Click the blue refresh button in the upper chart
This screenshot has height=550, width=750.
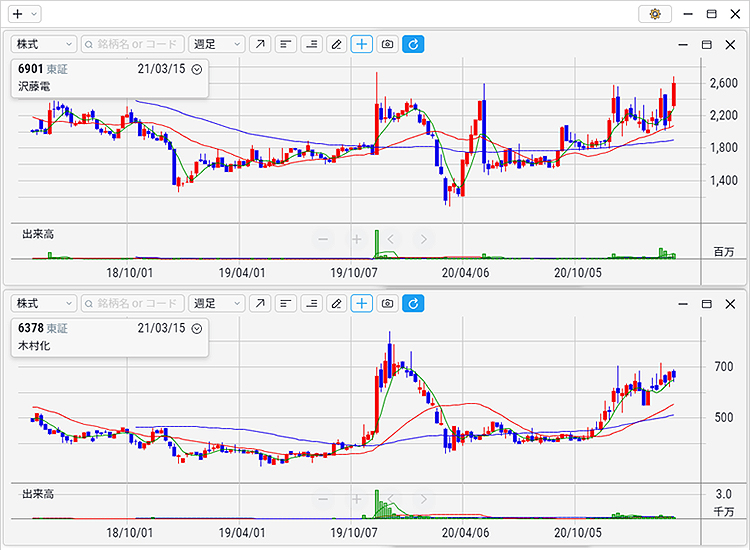[x=413, y=44]
